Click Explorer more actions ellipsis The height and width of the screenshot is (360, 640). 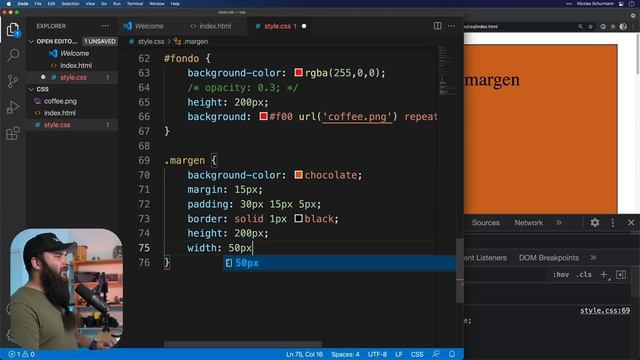pyautogui.click(x=105, y=26)
